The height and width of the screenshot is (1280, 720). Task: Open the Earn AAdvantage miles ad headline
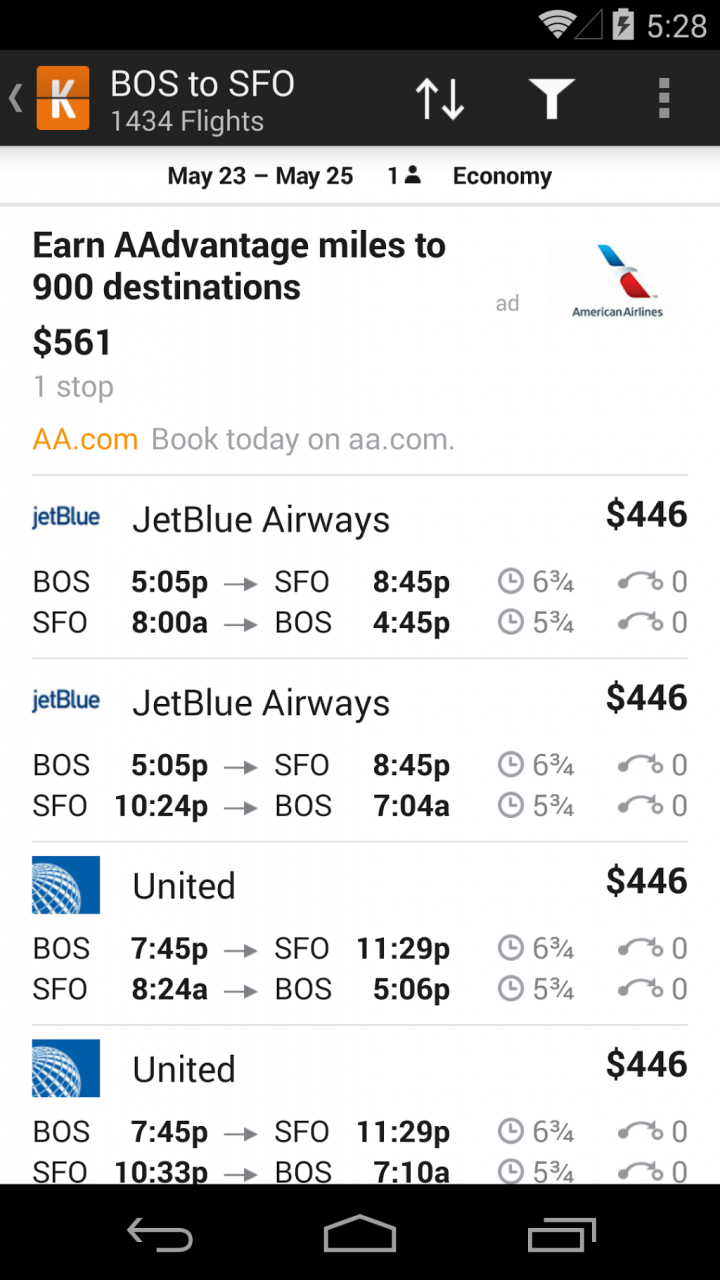pos(239,266)
